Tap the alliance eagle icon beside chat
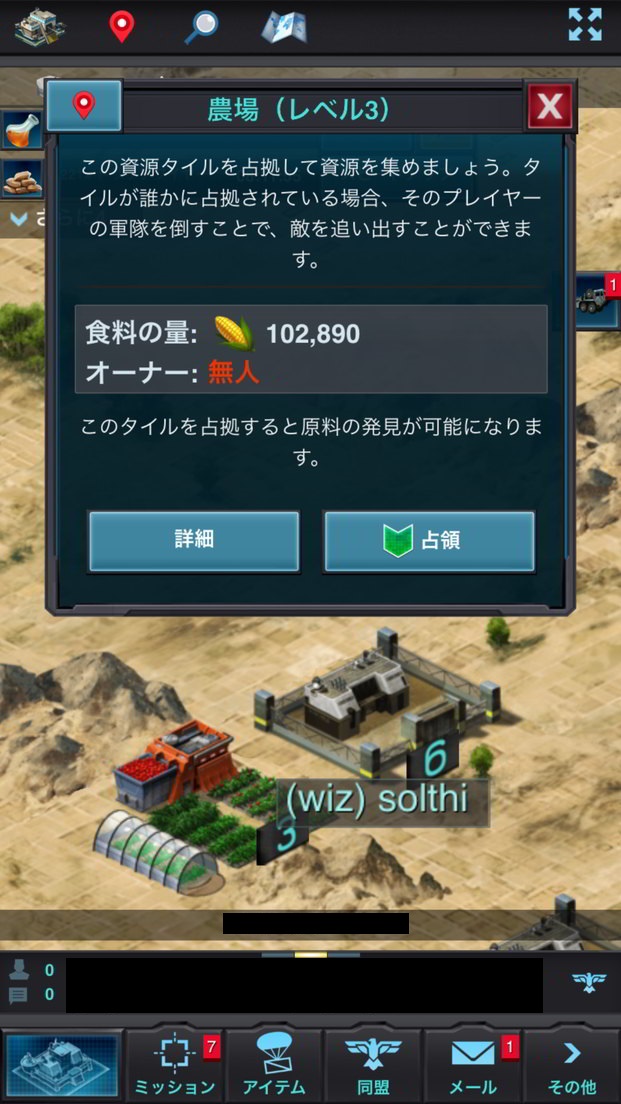The image size is (621, 1104). tap(589, 983)
